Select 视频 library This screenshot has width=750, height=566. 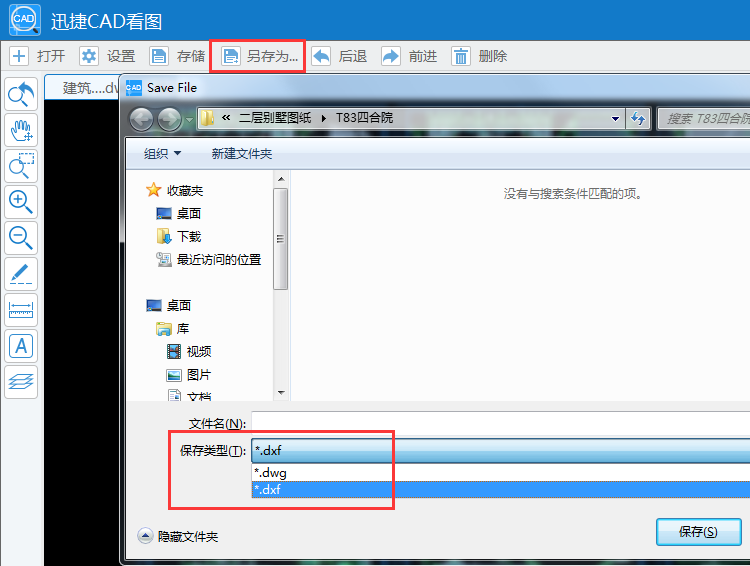[x=199, y=352]
